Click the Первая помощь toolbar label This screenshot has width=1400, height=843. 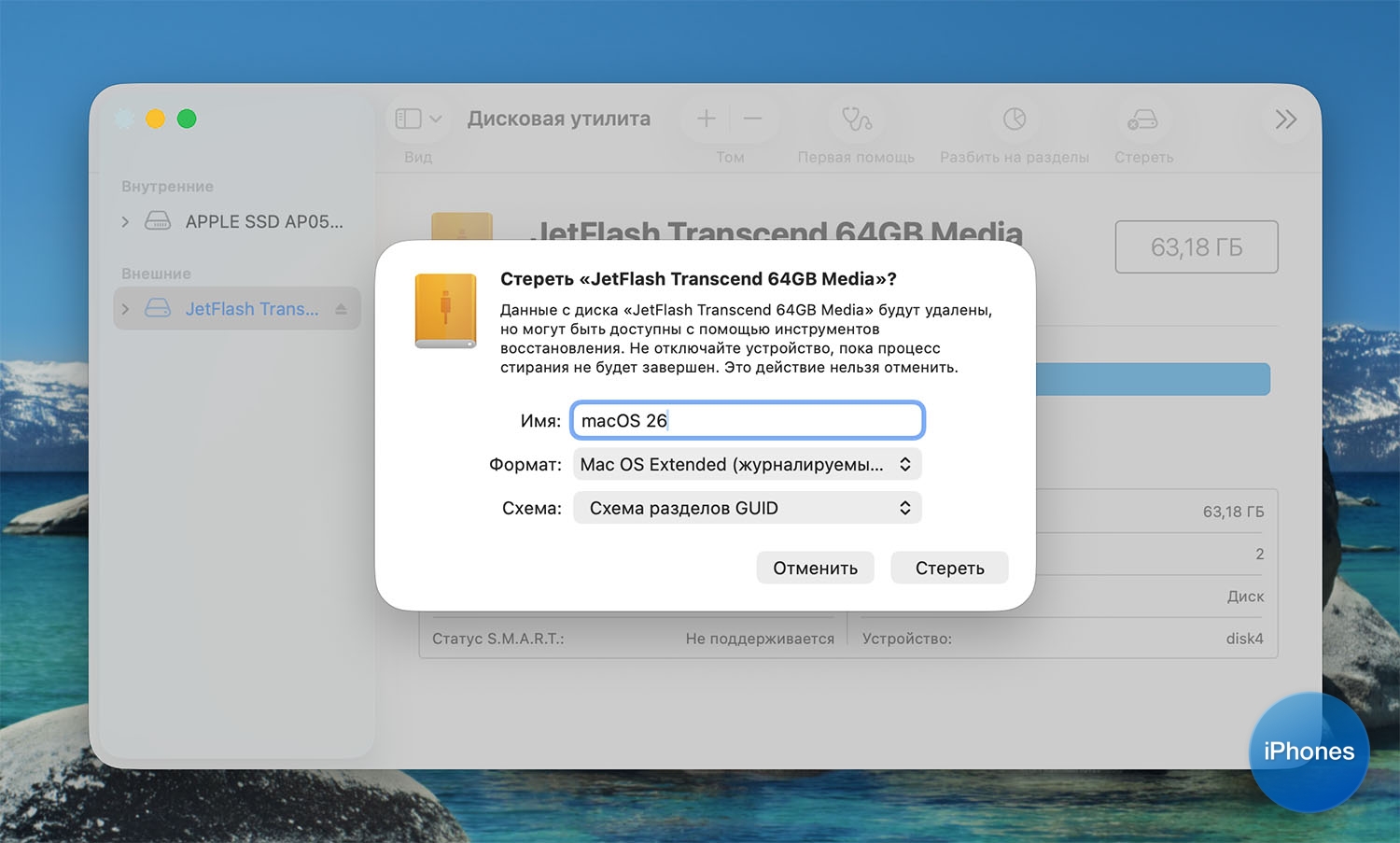(x=856, y=157)
